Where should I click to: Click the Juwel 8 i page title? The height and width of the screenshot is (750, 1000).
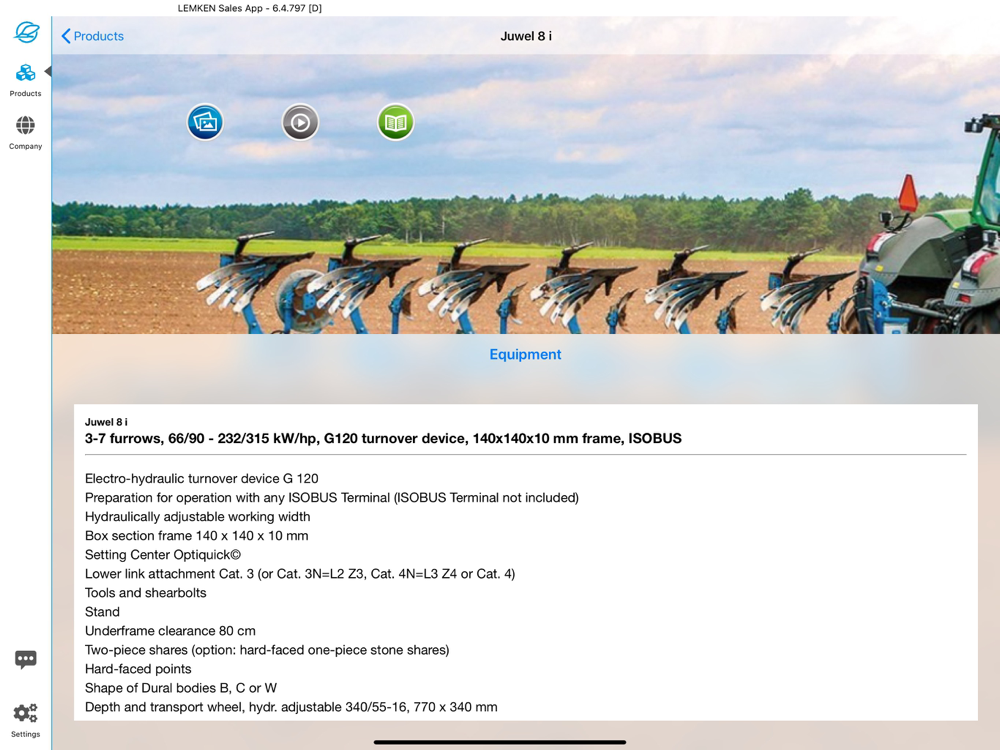(526, 36)
